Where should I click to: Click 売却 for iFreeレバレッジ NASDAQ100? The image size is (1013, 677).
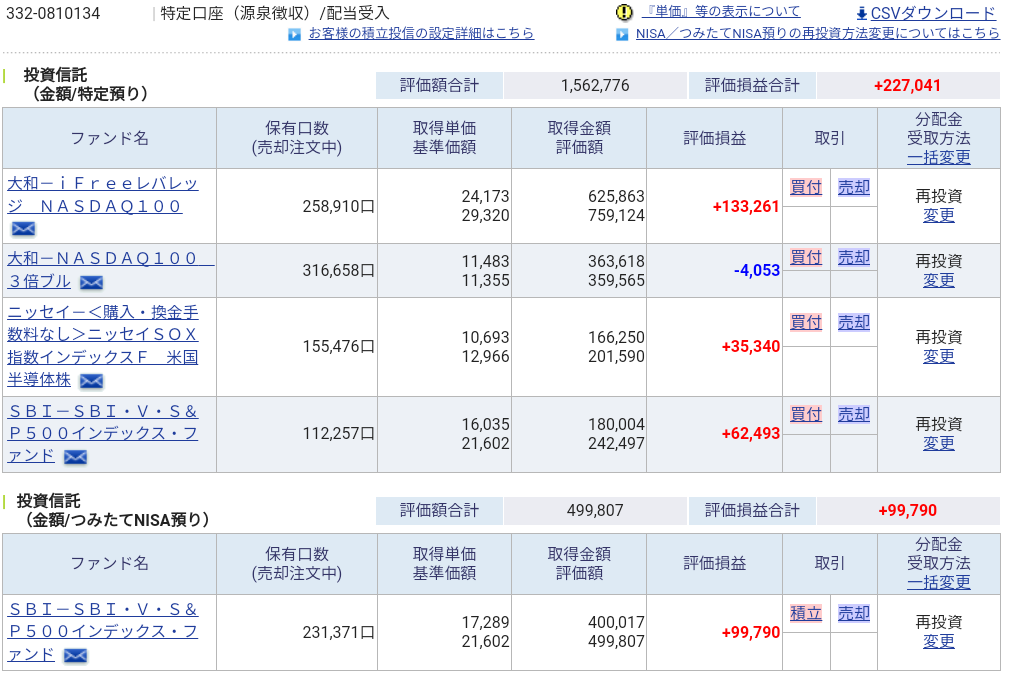click(853, 187)
